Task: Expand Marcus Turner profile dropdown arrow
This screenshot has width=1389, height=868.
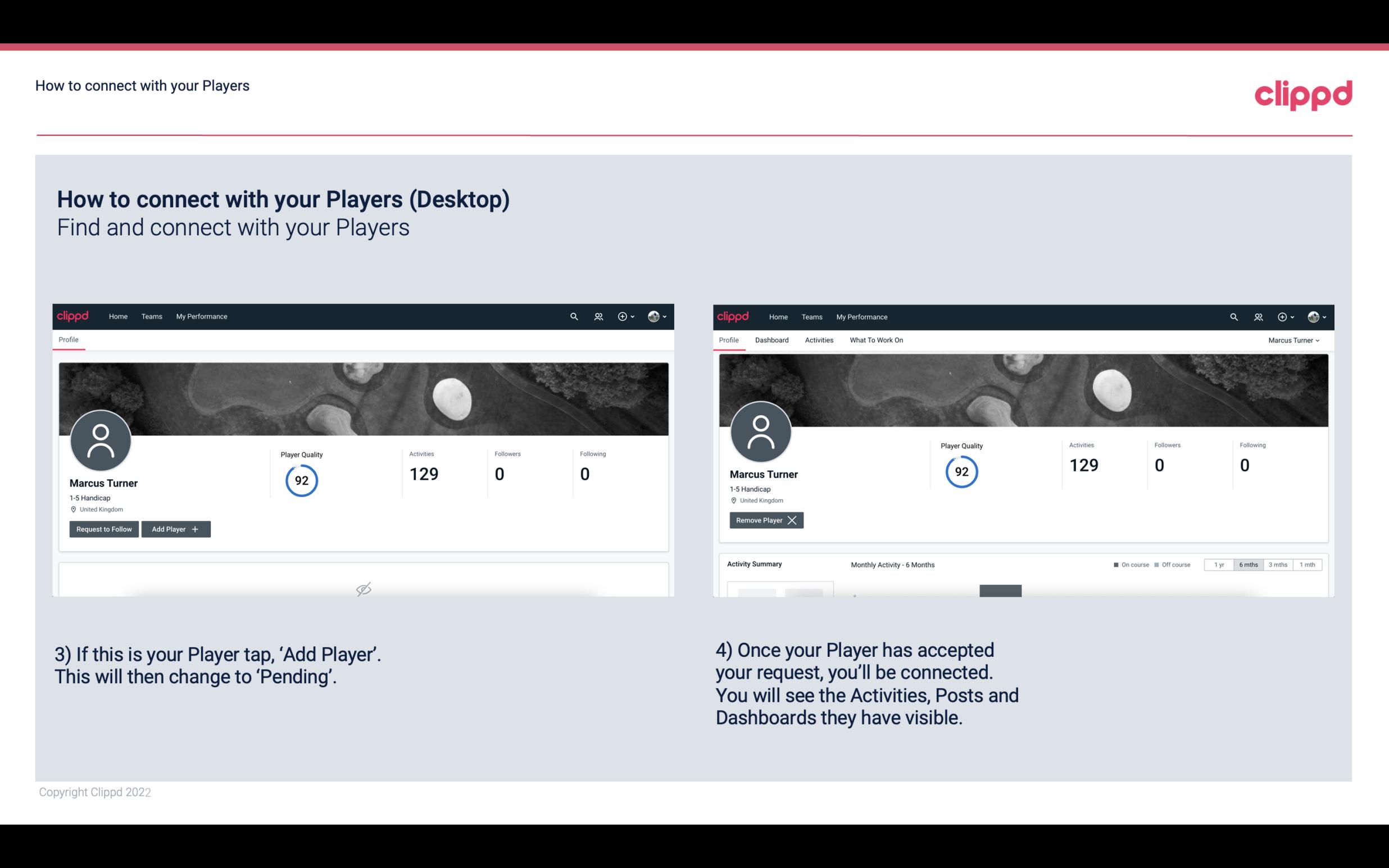Action: click(x=1320, y=340)
